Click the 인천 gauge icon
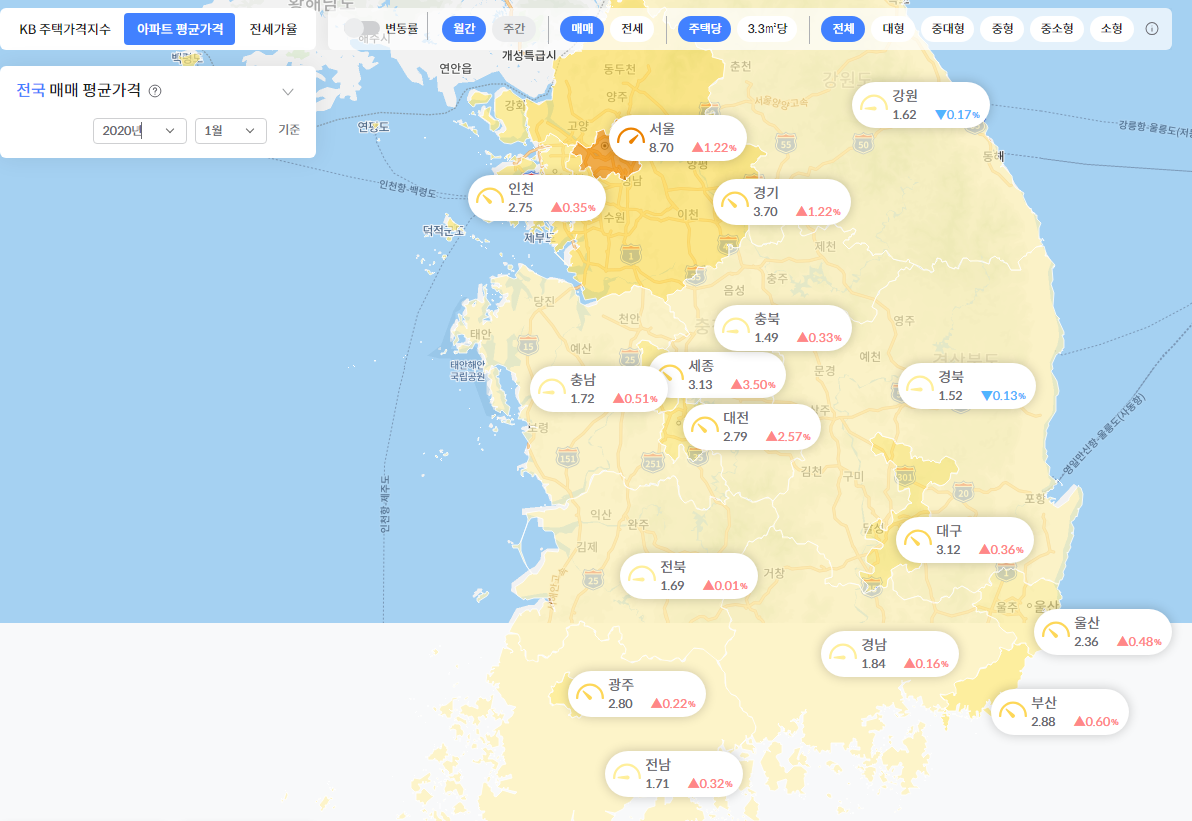 point(490,198)
